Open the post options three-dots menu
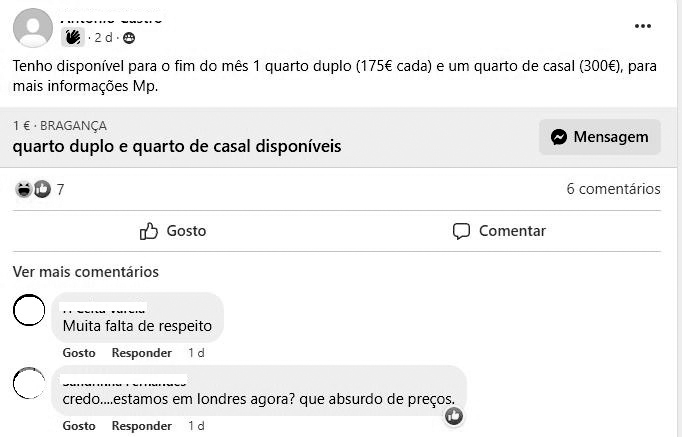 click(x=642, y=26)
